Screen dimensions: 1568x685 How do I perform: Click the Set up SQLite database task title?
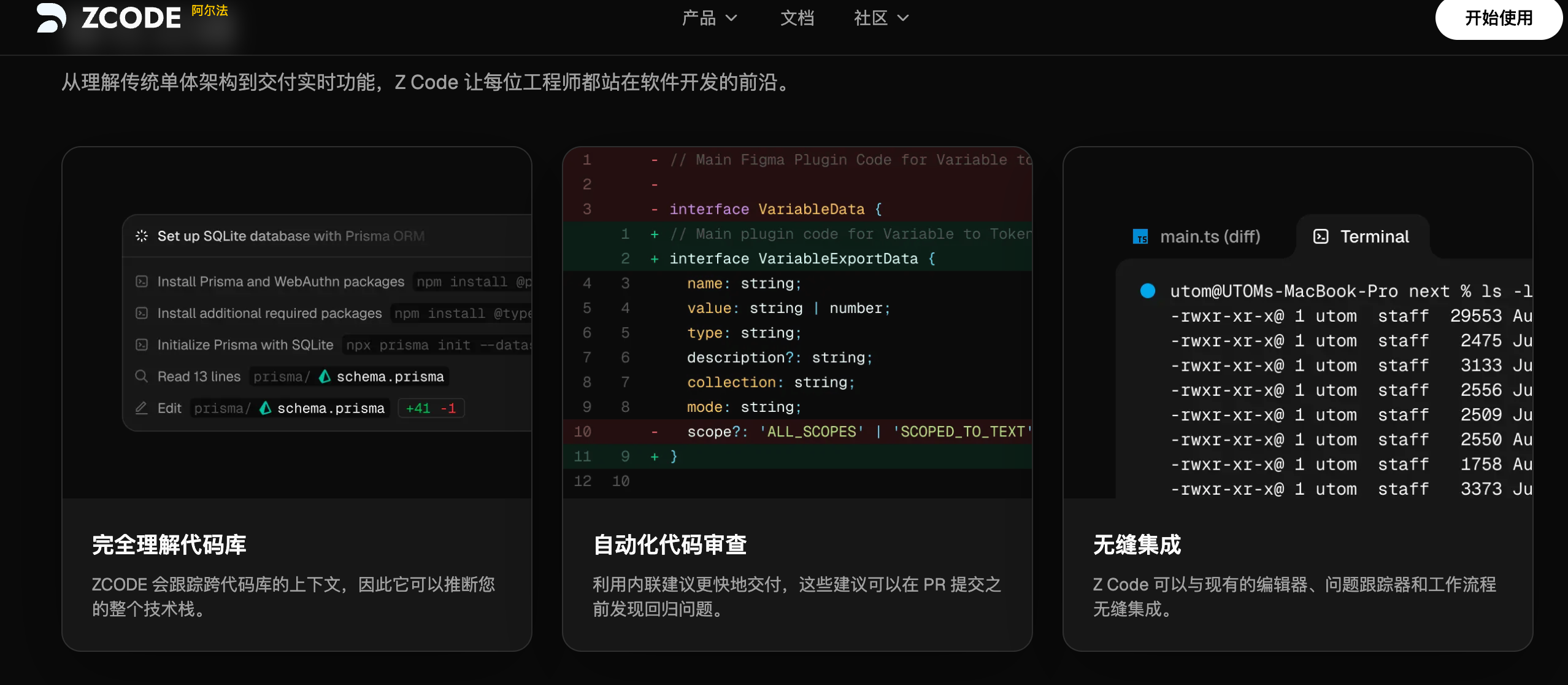(291, 236)
